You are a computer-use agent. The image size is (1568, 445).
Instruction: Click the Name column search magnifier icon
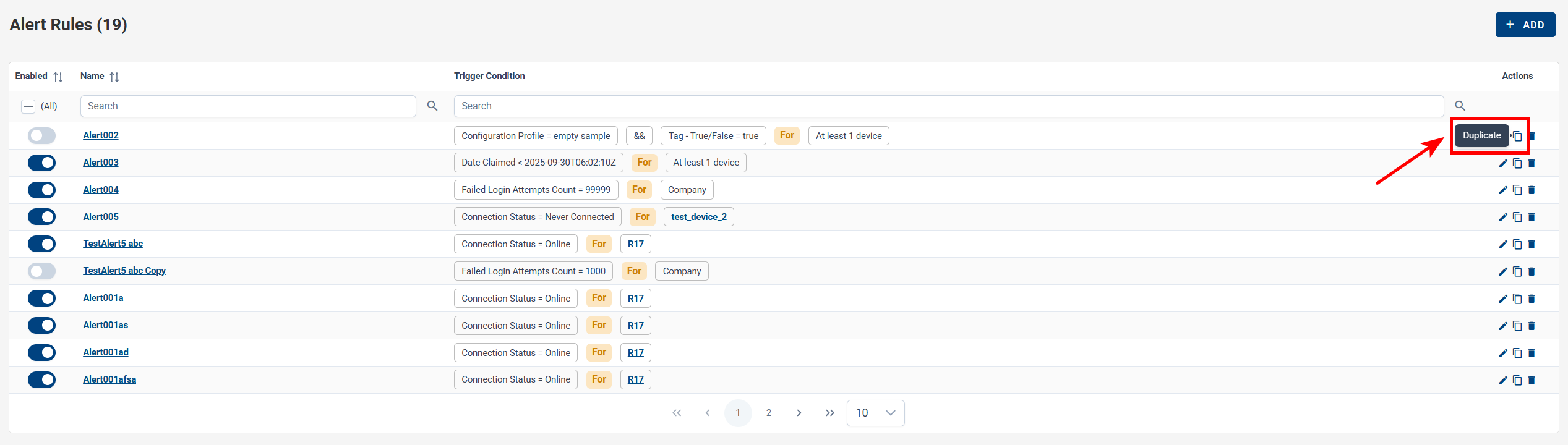(432, 106)
